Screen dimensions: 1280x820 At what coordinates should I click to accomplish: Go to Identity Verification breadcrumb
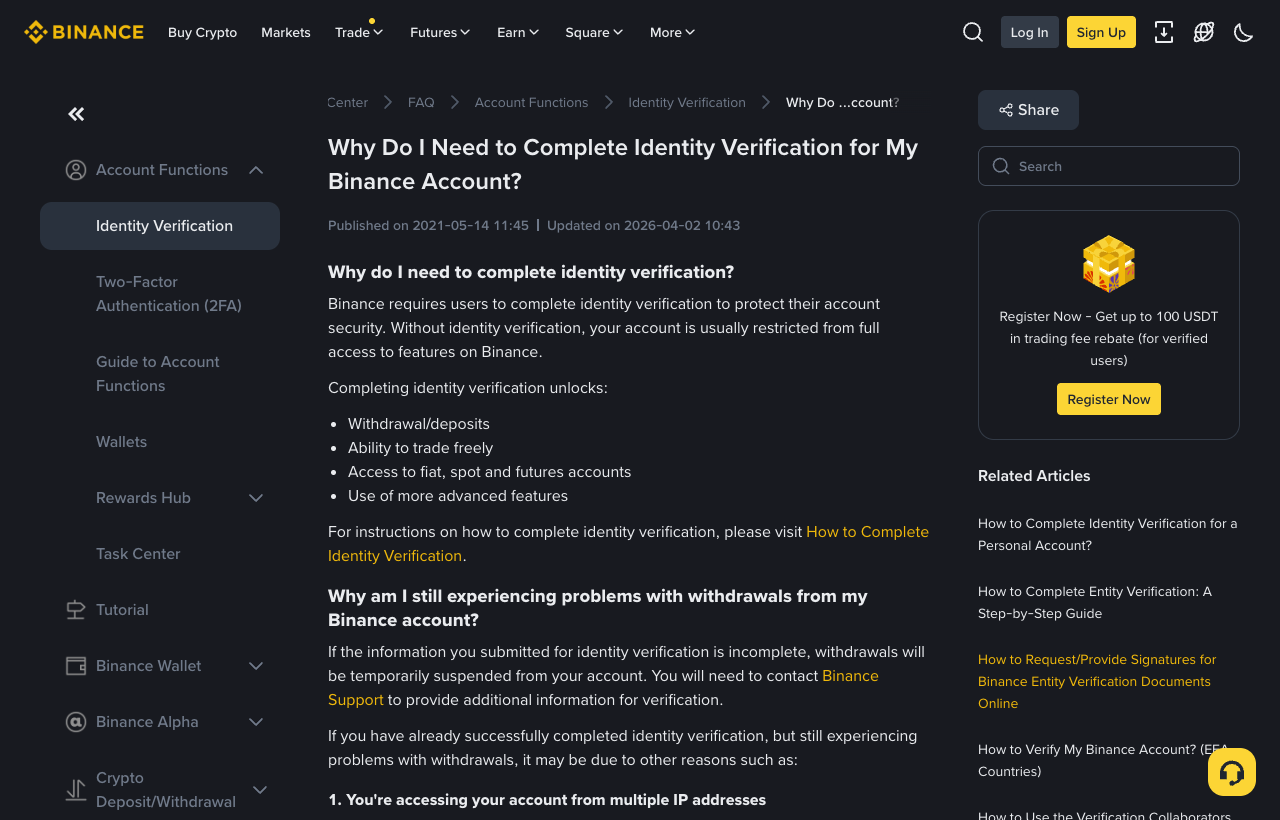click(687, 102)
